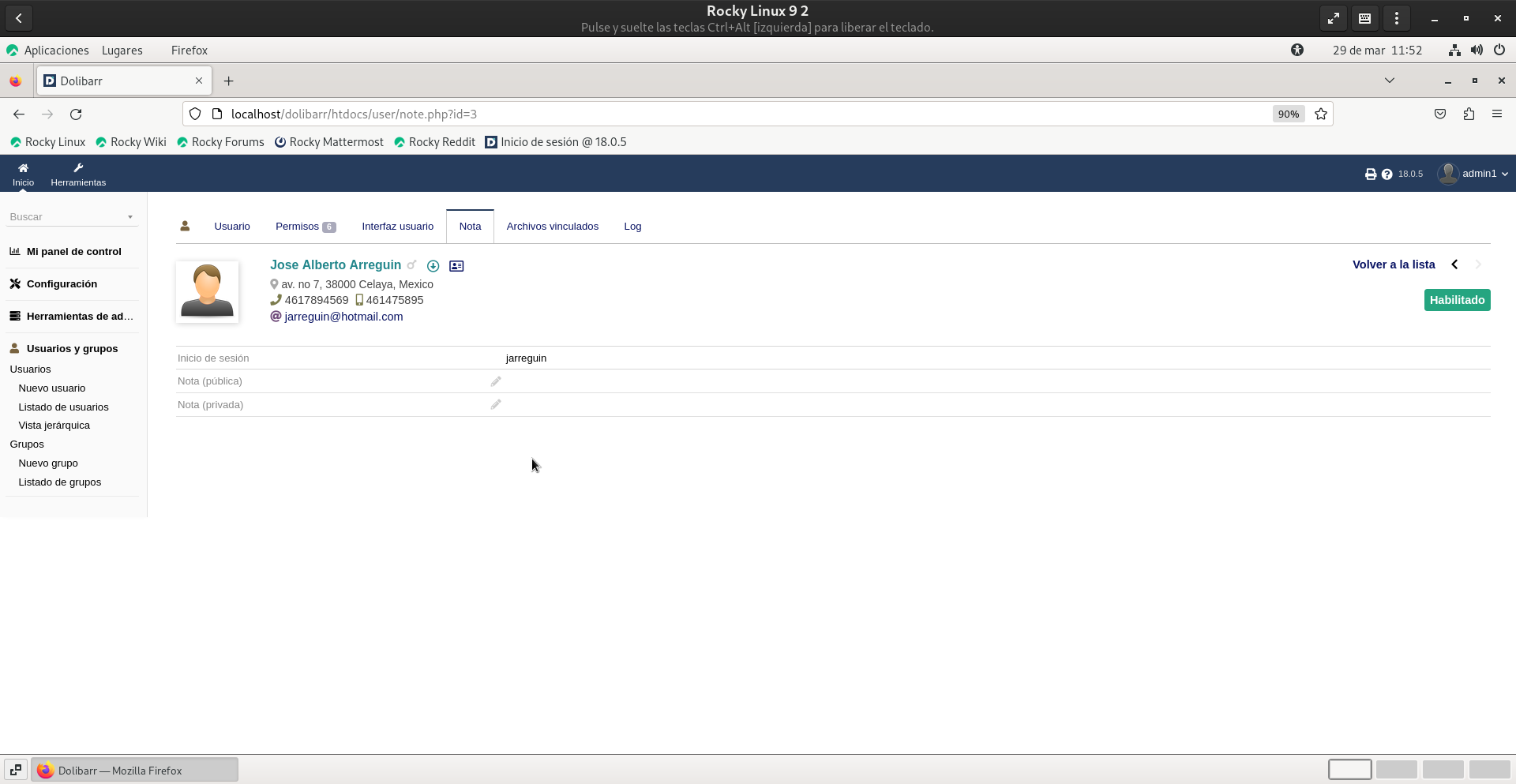Open the Buscar search dropdown
Viewport: 1516px width, 784px height.
pos(71,216)
